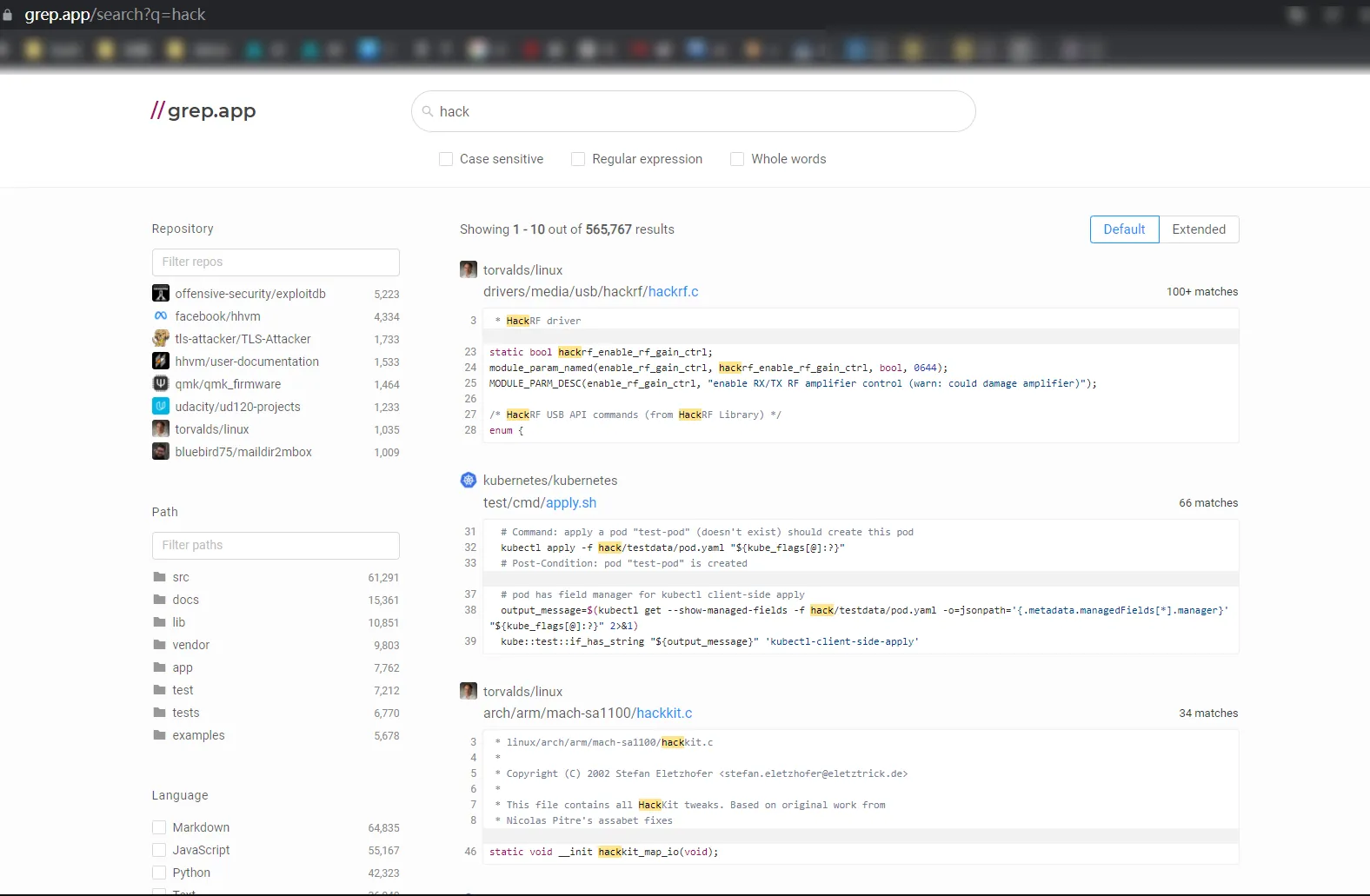Click the docs folder icon
The height and width of the screenshot is (896, 1370).
pos(159,600)
